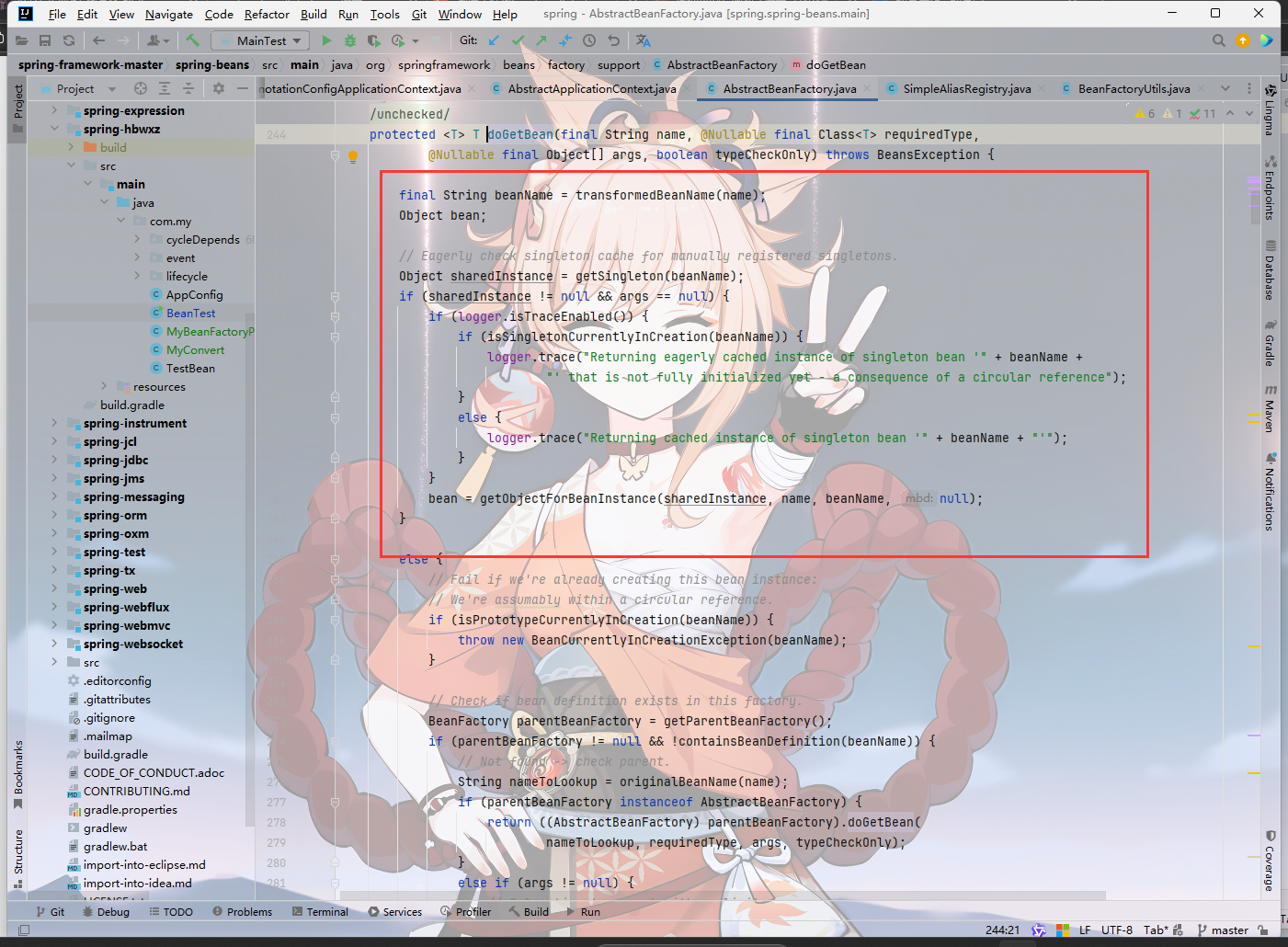Open Project panel settings gear
The image size is (1288, 947).
(219, 88)
